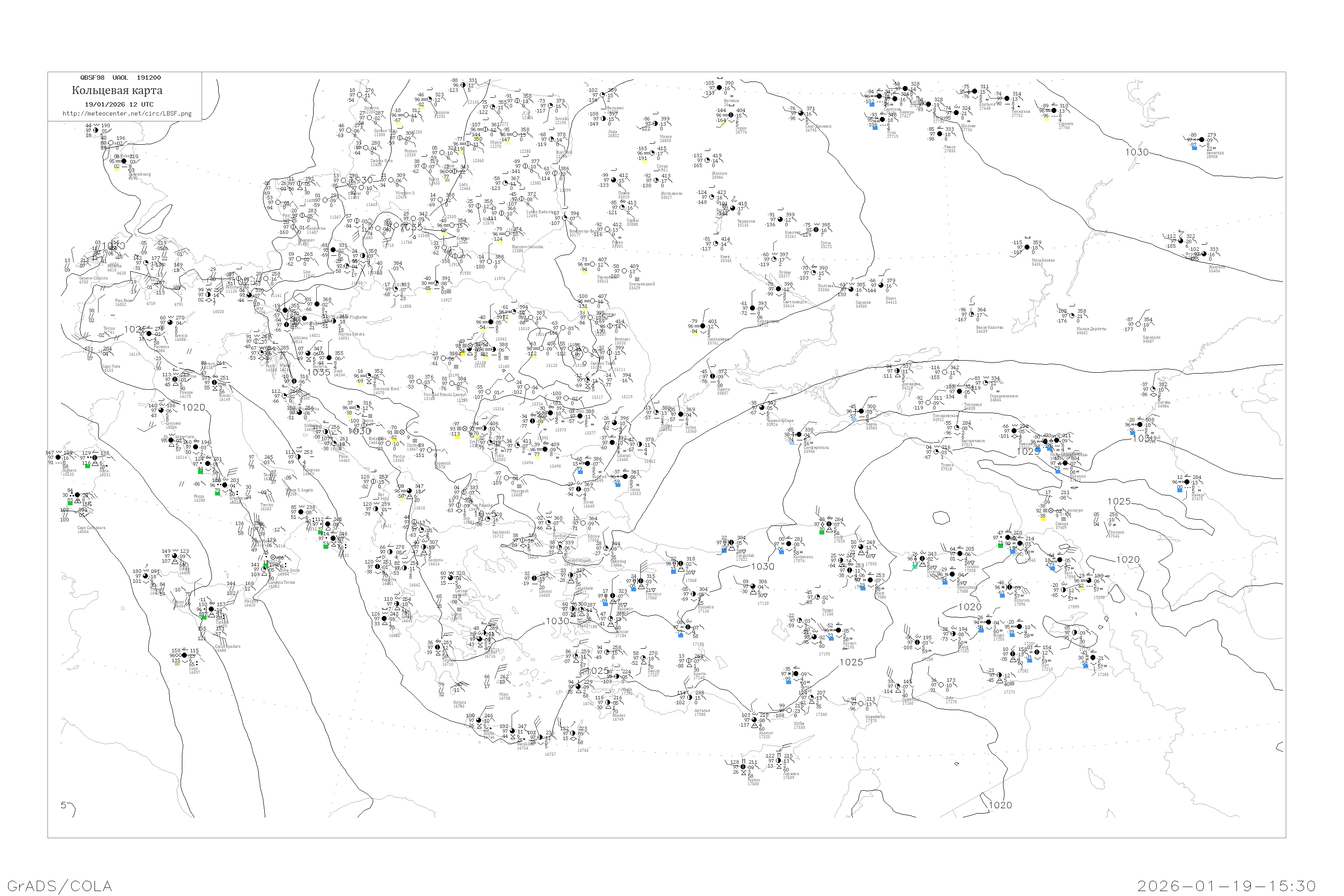Click the Urfa station's empty circle
1344x896 pixels.
coord(941,685)
